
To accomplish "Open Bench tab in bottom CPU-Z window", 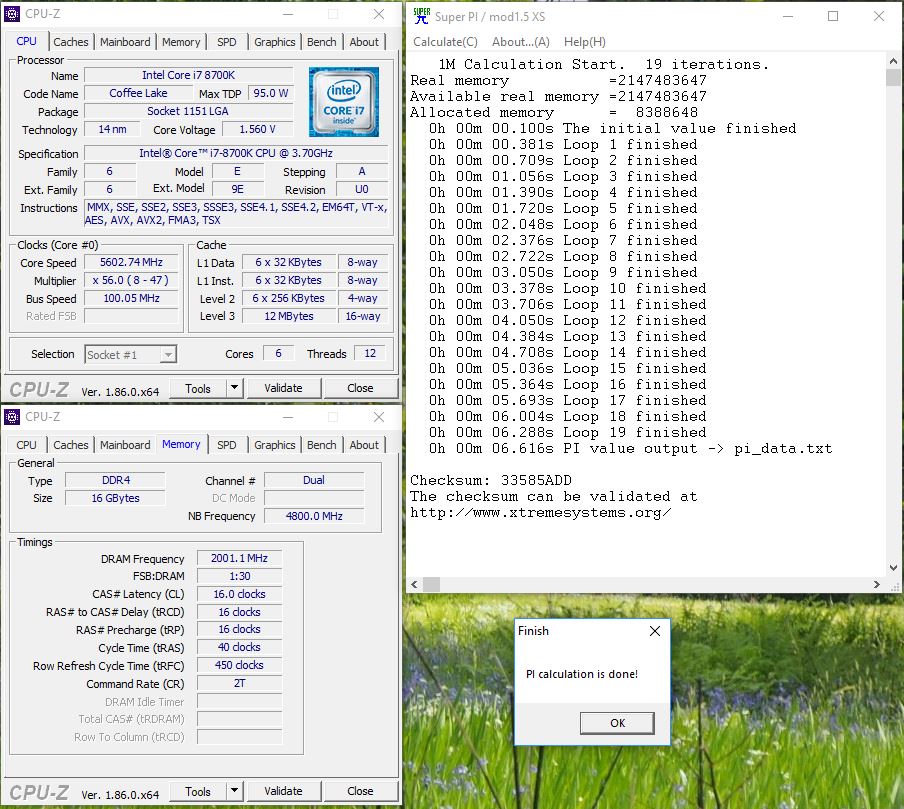I will [x=321, y=445].
